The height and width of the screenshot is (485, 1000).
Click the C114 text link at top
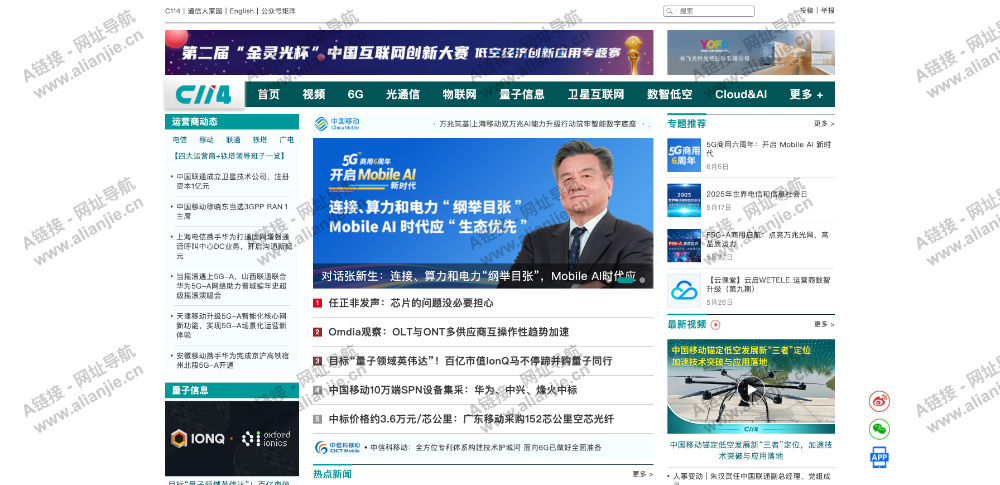(172, 11)
